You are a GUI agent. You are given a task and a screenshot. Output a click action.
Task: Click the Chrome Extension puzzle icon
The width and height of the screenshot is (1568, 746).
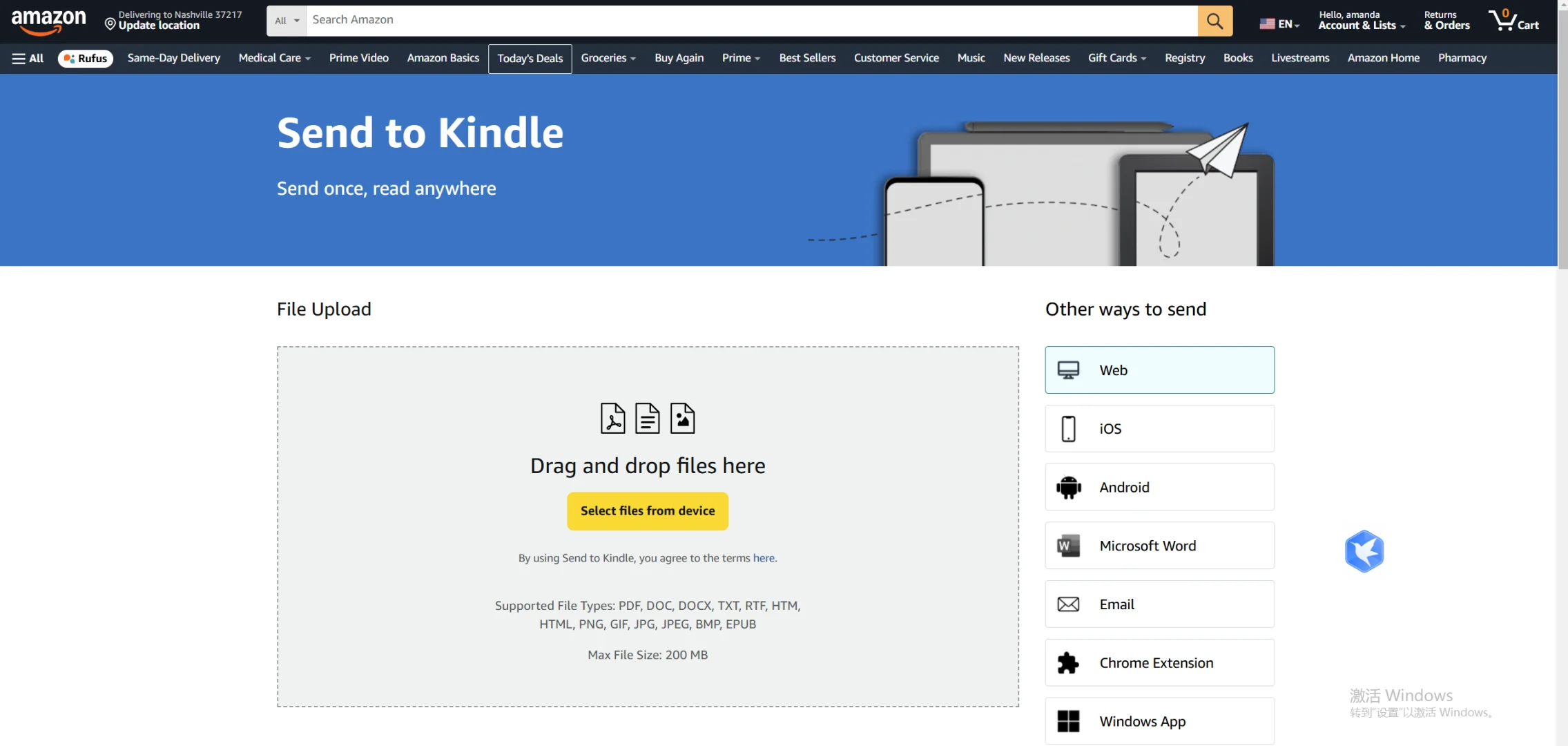click(x=1068, y=663)
